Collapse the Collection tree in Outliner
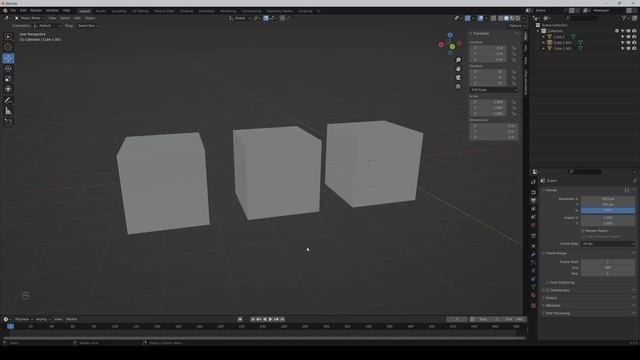The width and height of the screenshot is (640, 360). click(x=539, y=31)
